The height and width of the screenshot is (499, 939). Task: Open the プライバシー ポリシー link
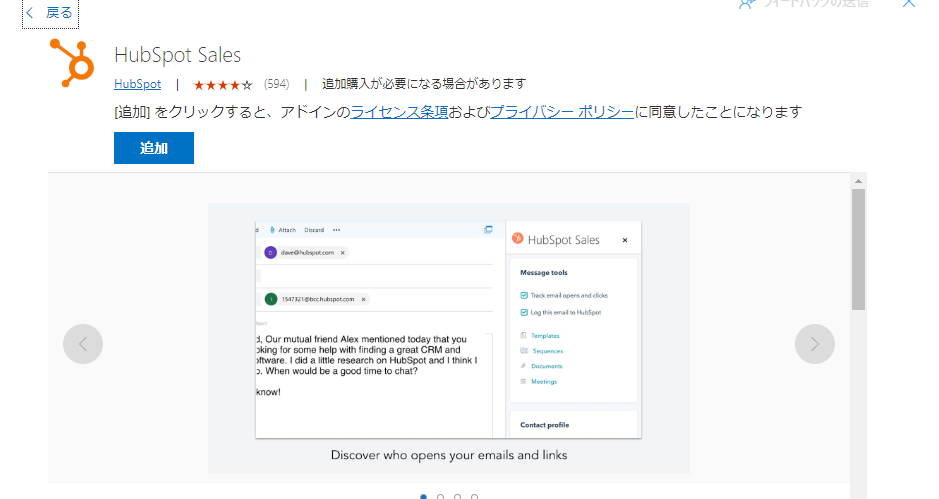click(562, 112)
